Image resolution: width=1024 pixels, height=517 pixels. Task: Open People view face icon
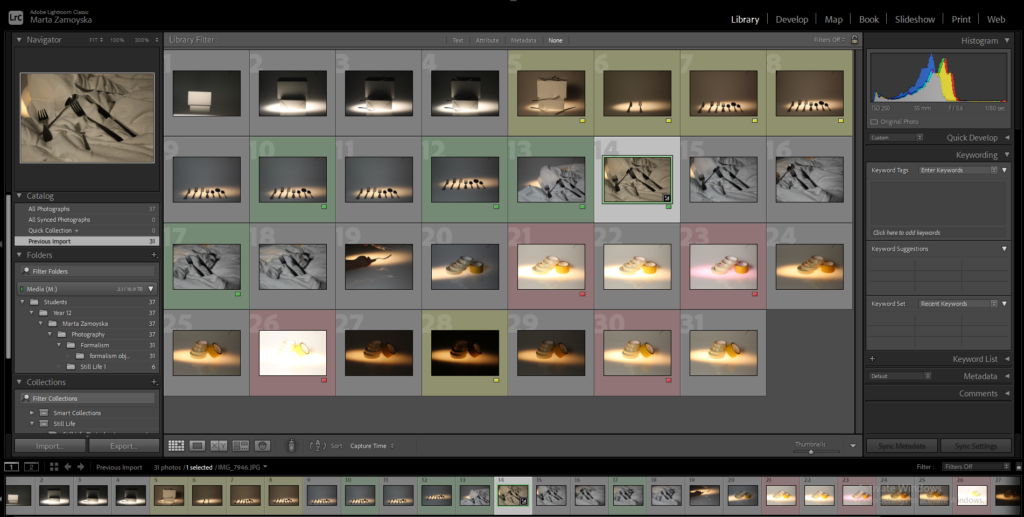coord(262,446)
